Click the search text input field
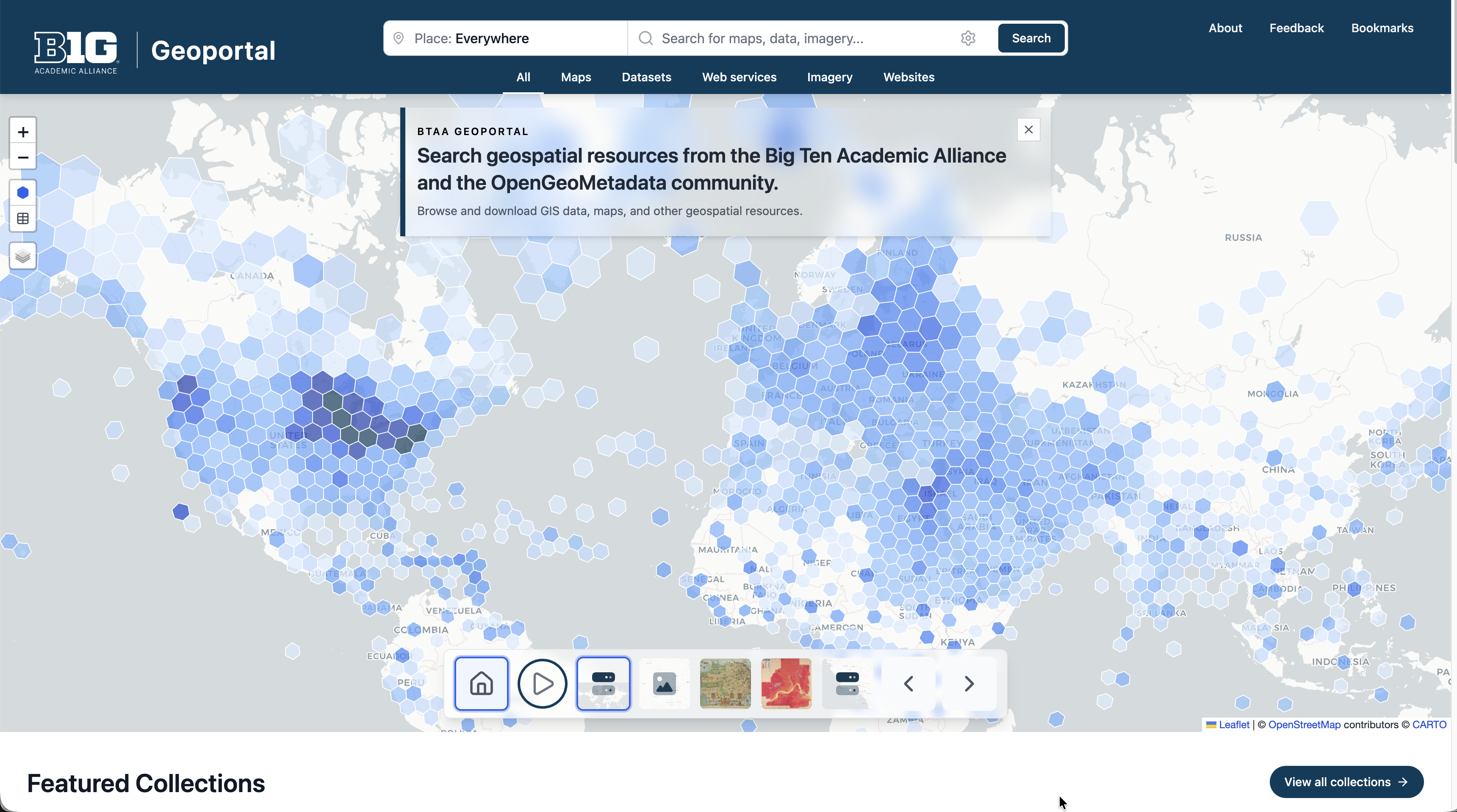The height and width of the screenshot is (812, 1457). 803,39
